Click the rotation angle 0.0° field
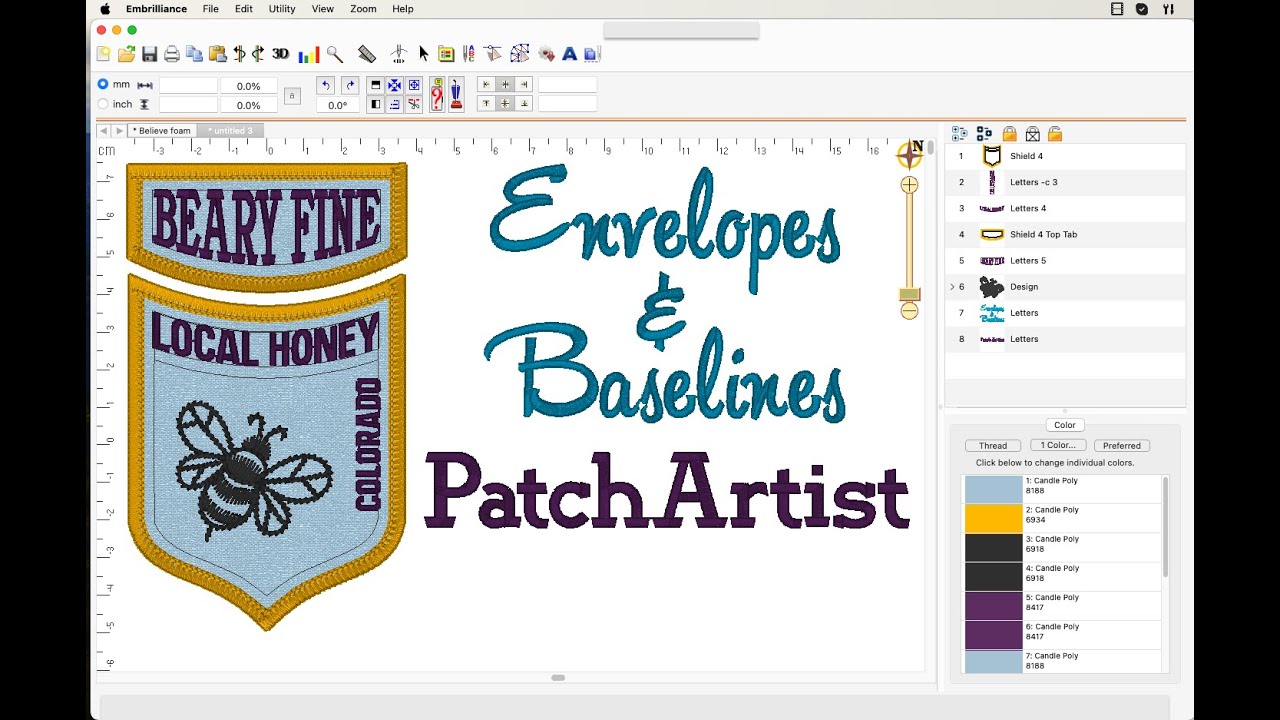This screenshot has height=720, width=1280. (x=338, y=105)
